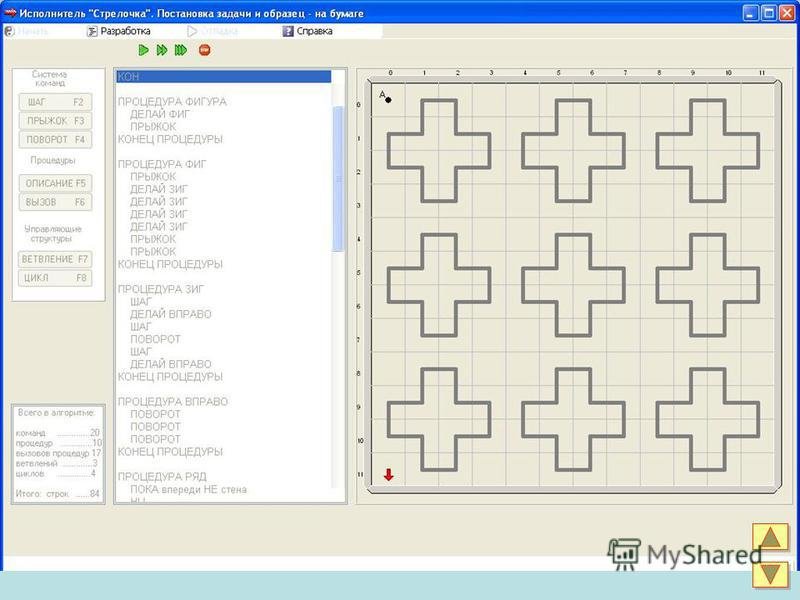Click the code list vertical scrollbar
This screenshot has height=600, width=800.
[x=338, y=180]
